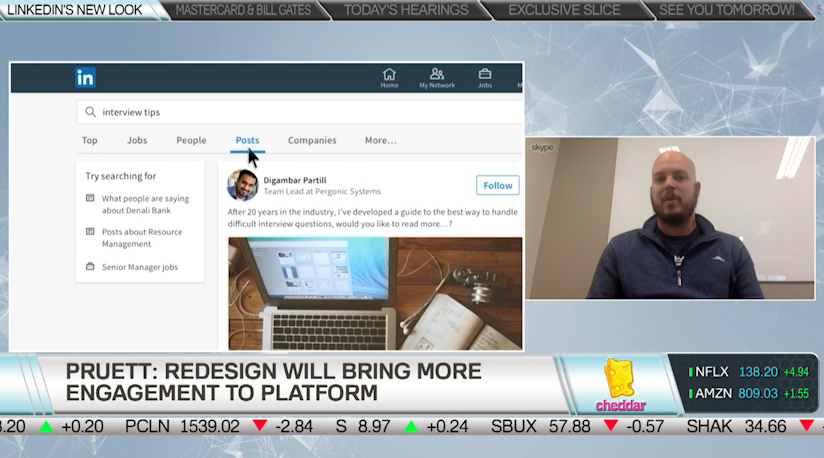Click the Cheddar cheese logo
824x458 pixels.
pos(620,384)
